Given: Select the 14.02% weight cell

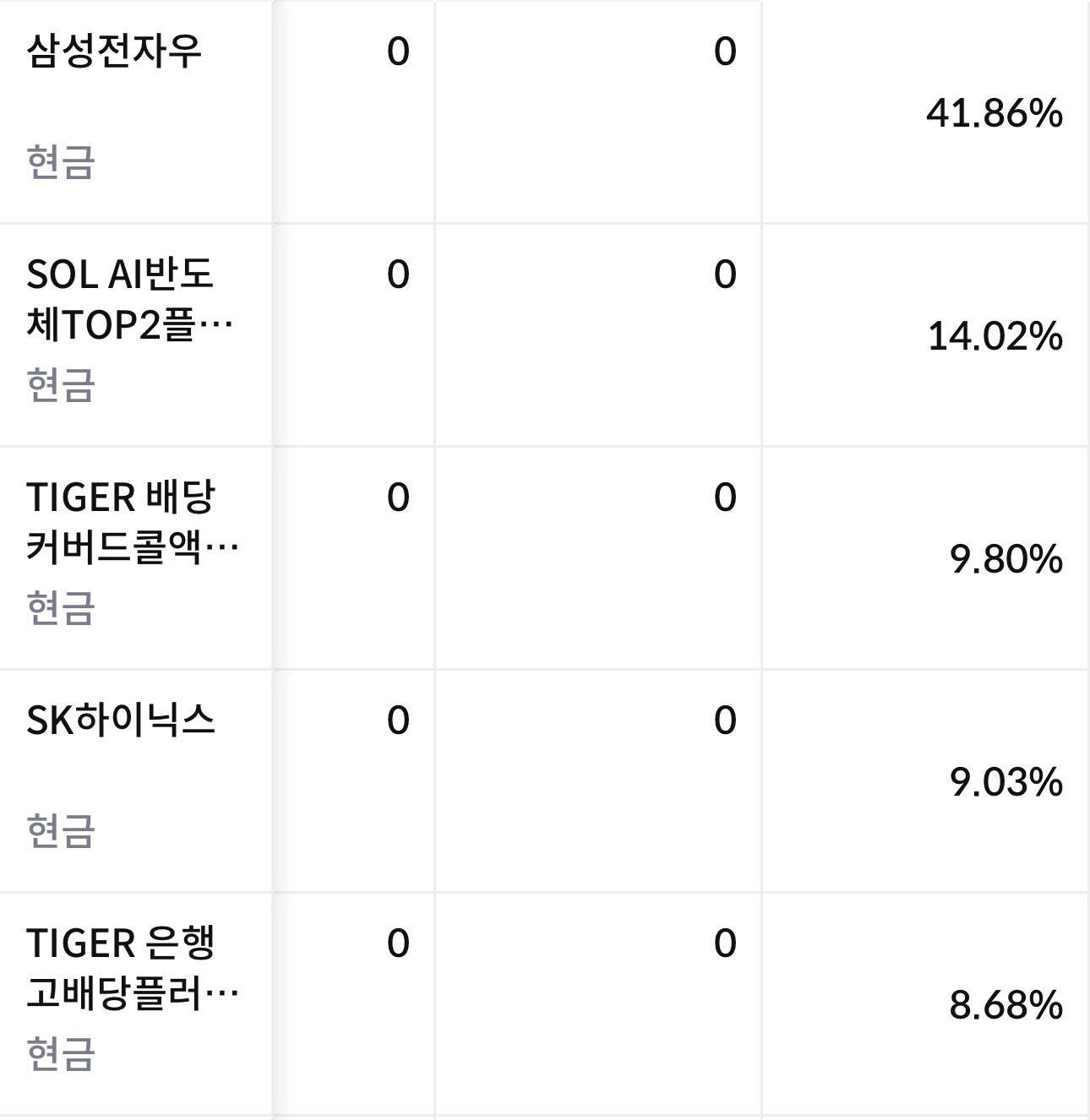Looking at the screenshot, I should click(x=995, y=335).
